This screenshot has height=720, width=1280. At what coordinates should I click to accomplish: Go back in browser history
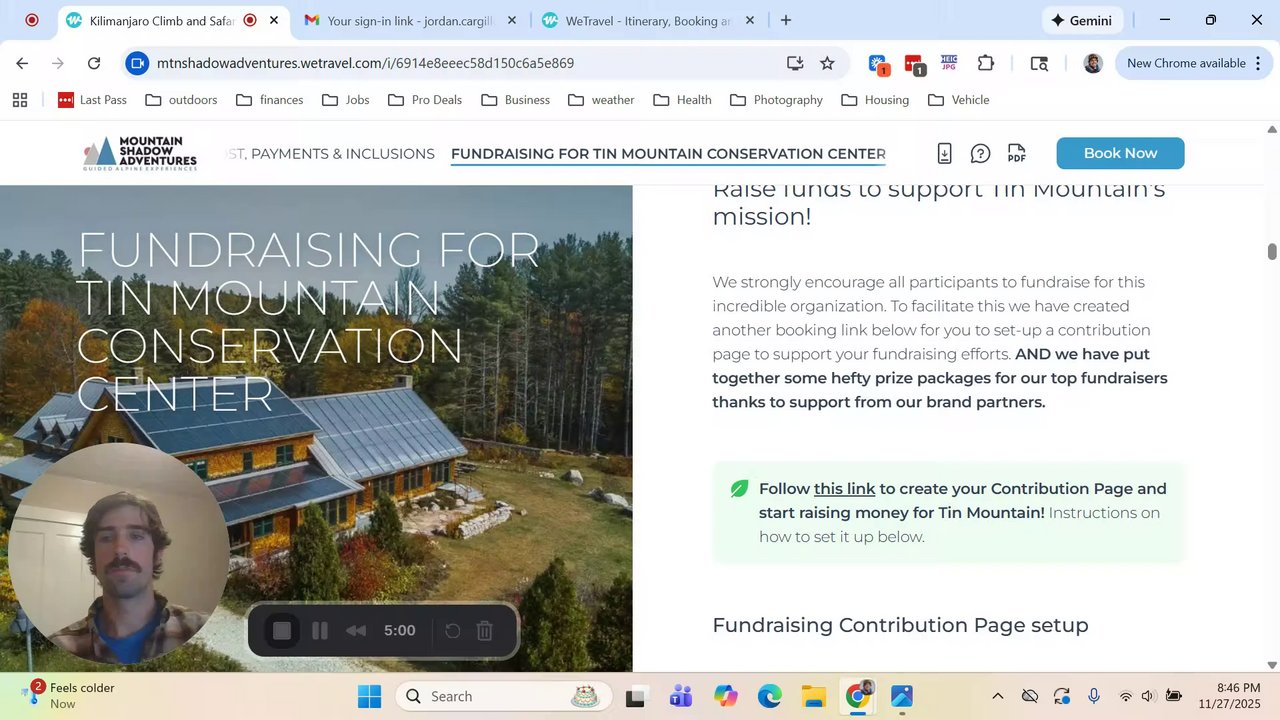click(22, 63)
